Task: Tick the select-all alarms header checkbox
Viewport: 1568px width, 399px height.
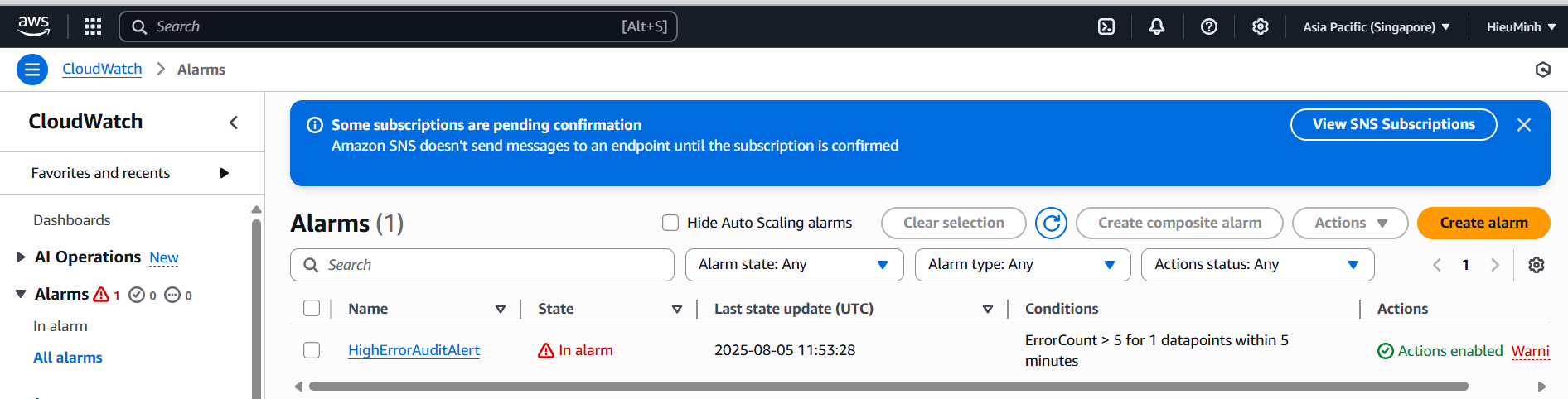Action: 312,308
